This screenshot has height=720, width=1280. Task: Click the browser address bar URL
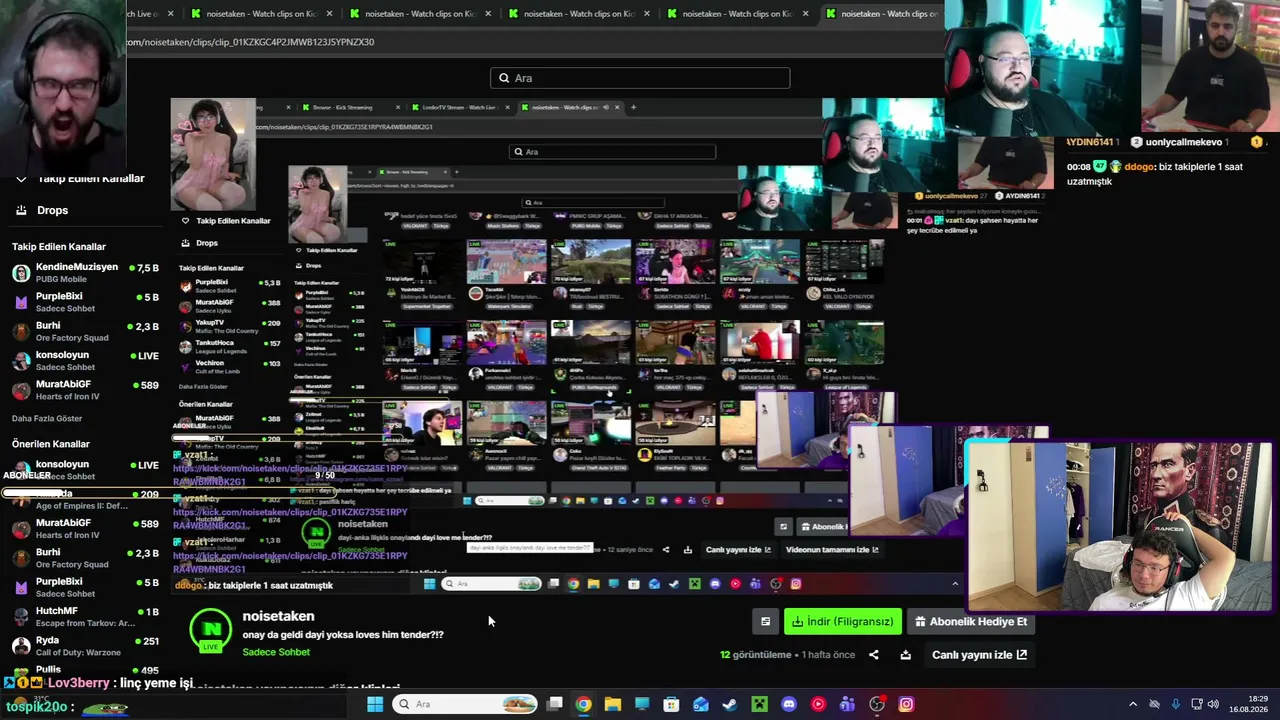pos(250,42)
